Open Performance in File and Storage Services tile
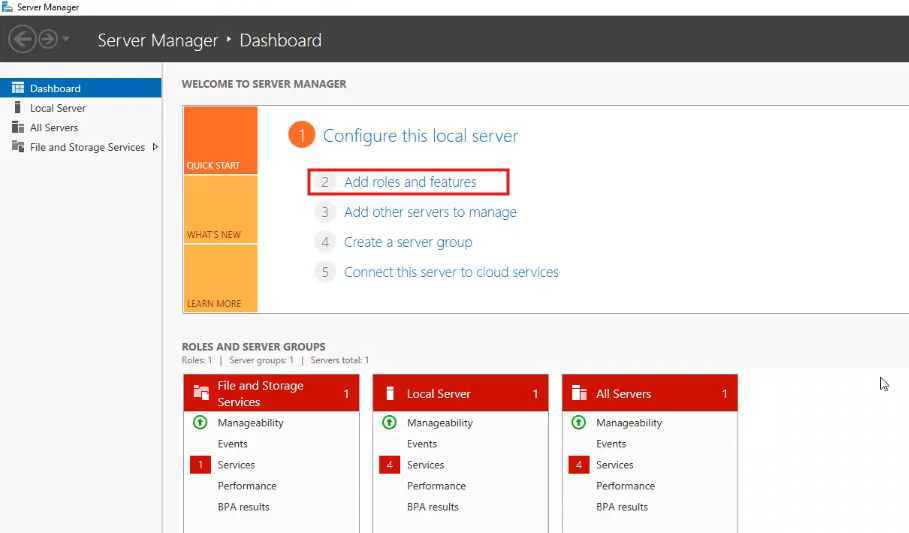The image size is (909, 533). click(x=247, y=486)
